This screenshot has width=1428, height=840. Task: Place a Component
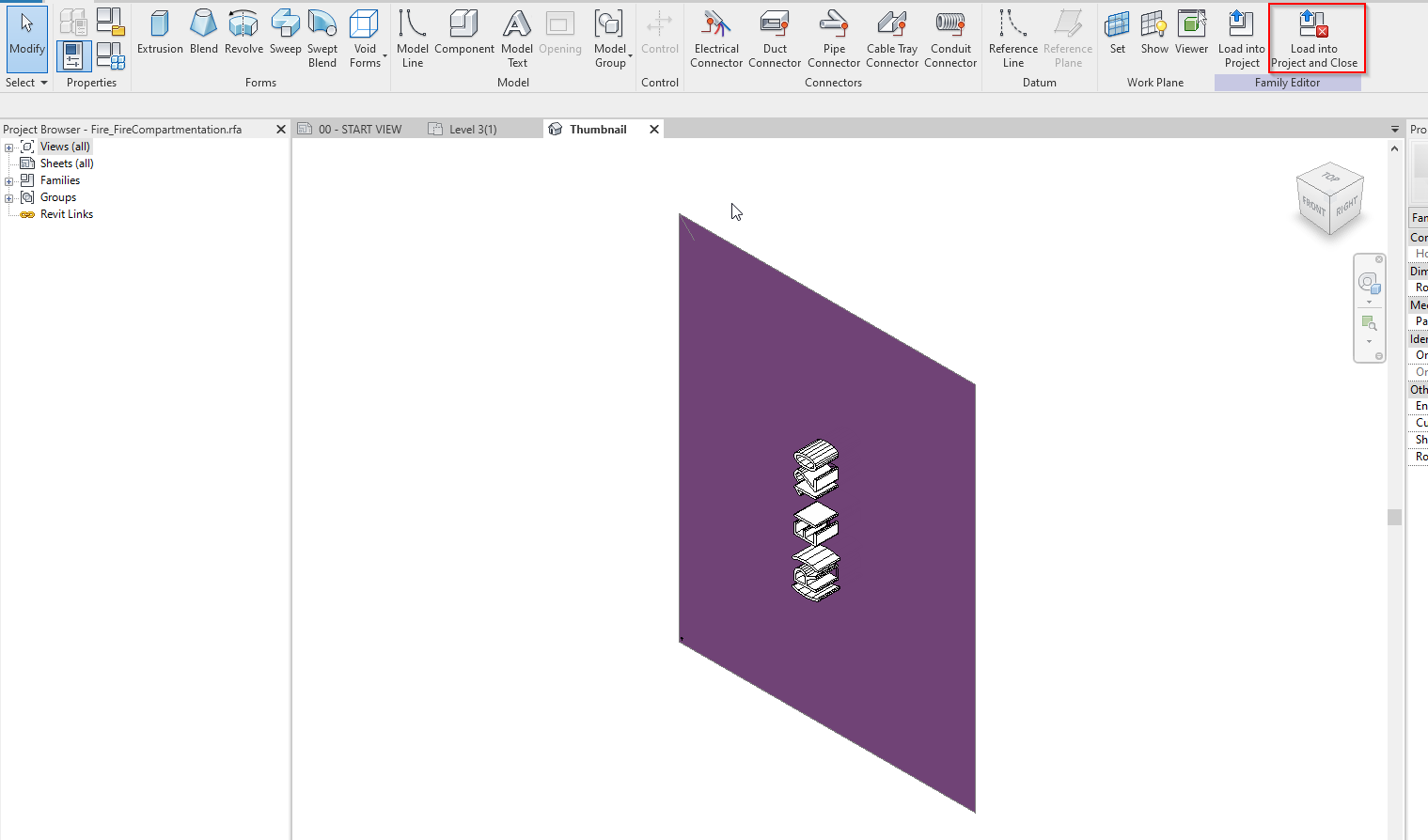pos(464,33)
